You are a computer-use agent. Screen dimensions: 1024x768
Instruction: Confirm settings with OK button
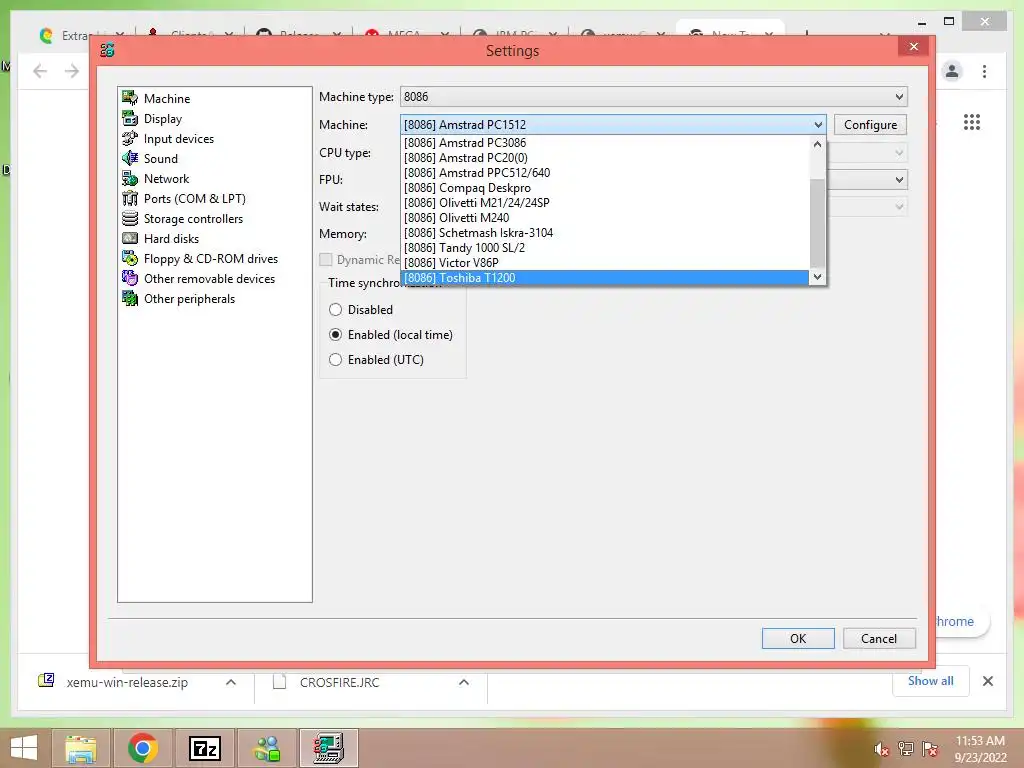pyautogui.click(x=798, y=638)
